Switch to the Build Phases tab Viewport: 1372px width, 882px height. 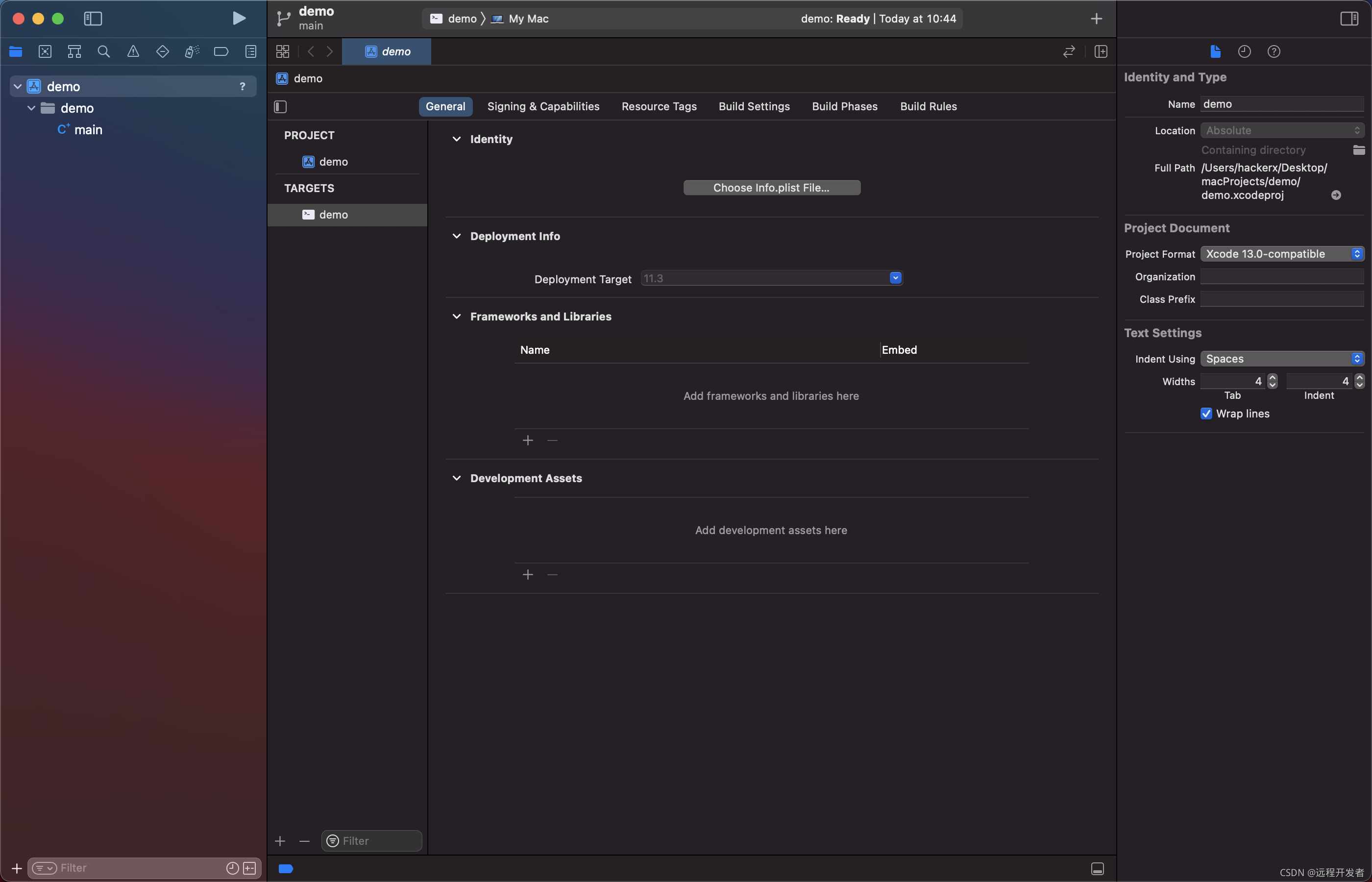[x=845, y=106]
